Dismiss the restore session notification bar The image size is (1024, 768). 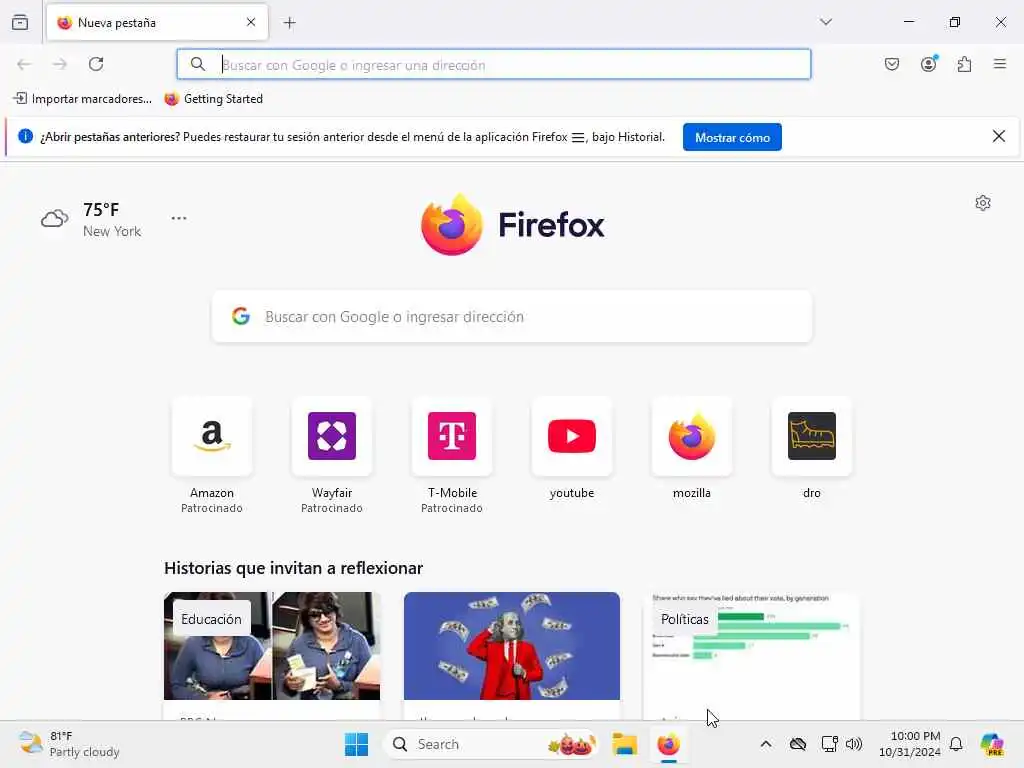[x=999, y=136]
